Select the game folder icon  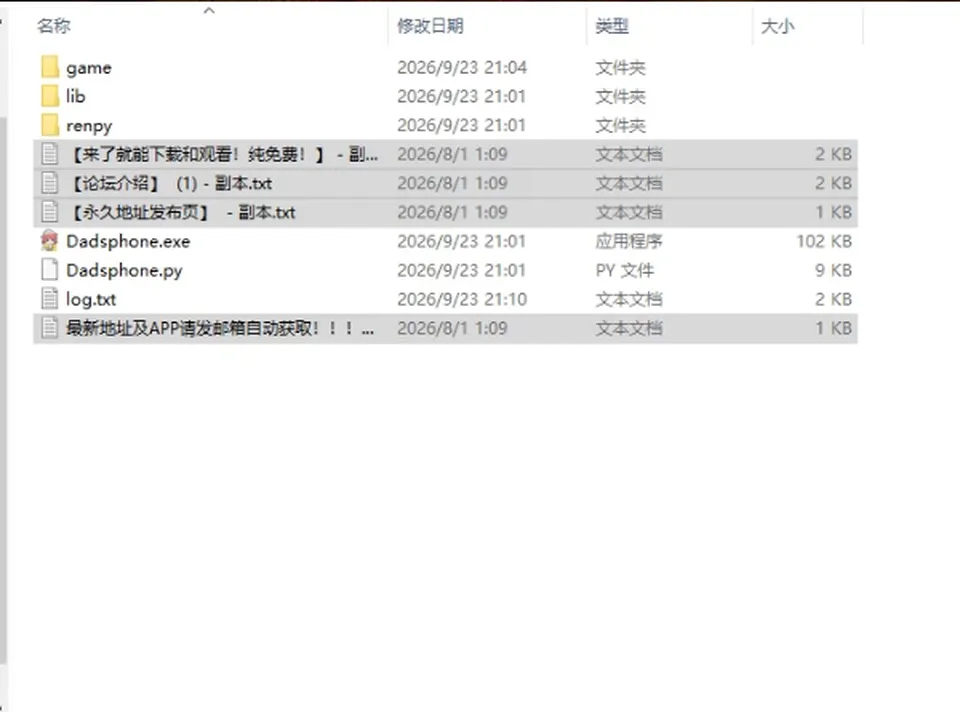pyautogui.click(x=50, y=67)
